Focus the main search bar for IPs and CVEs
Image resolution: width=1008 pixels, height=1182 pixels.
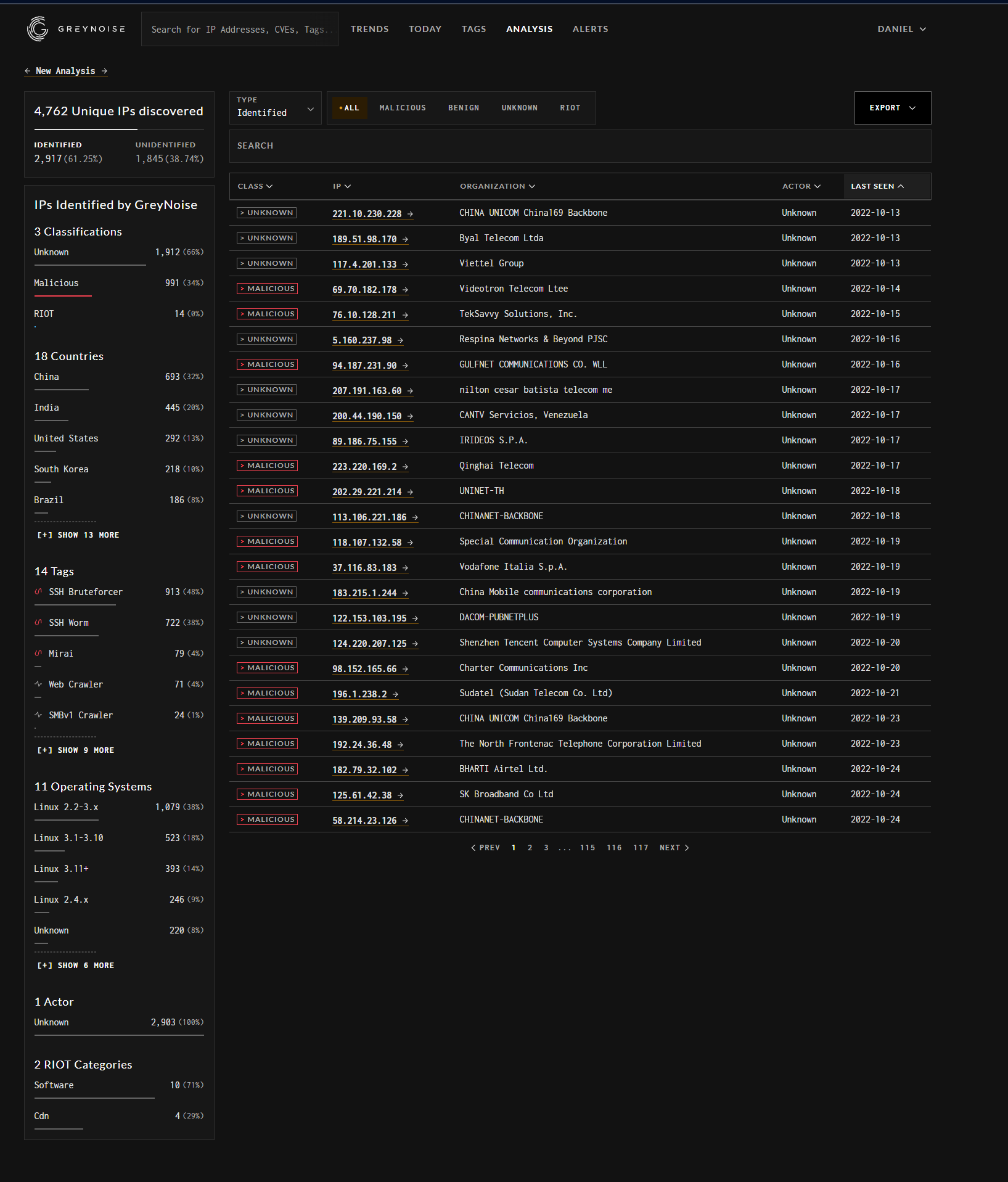pos(240,29)
